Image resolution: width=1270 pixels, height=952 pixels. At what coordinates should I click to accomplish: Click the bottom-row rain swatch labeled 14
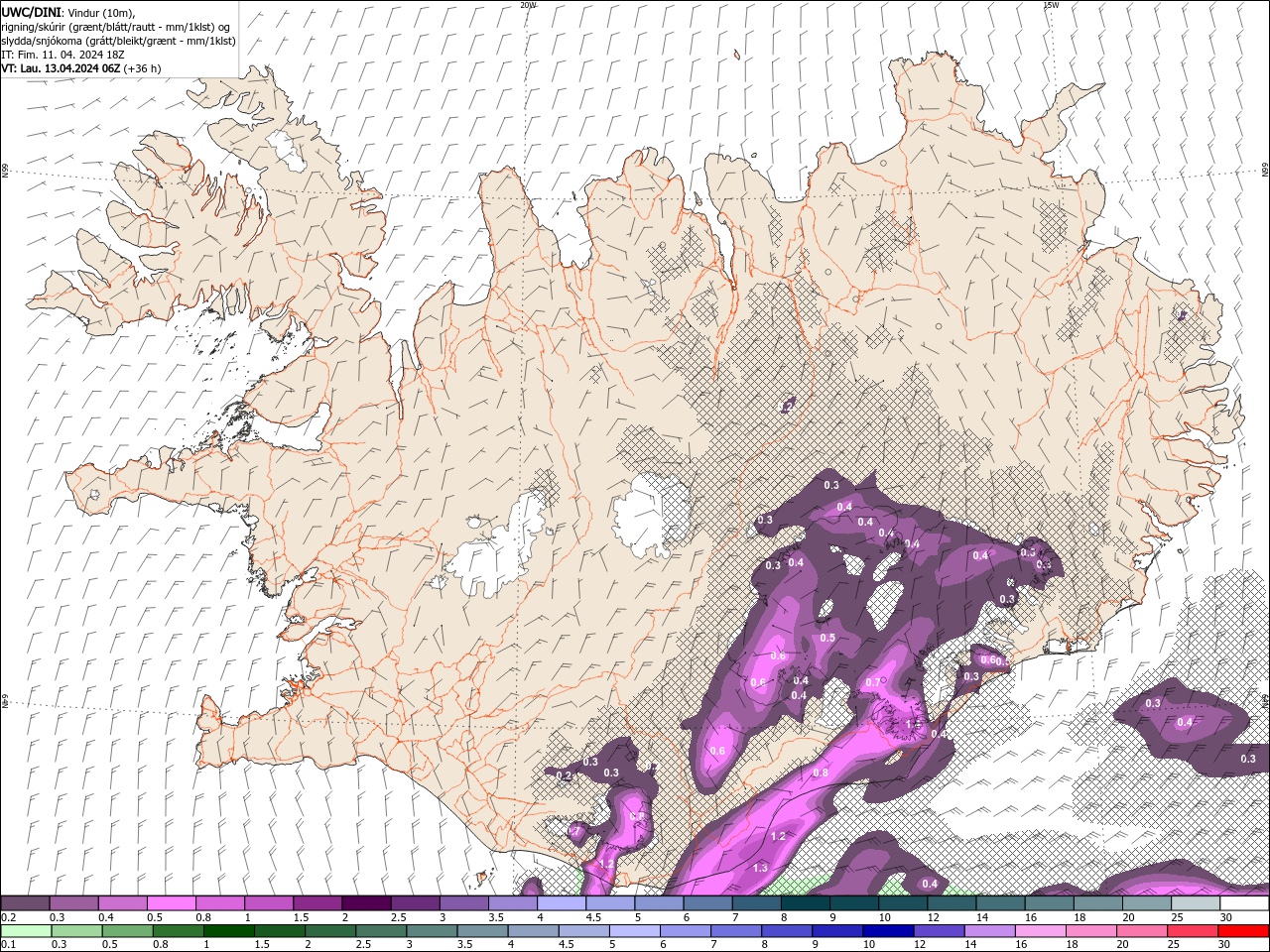coord(989,931)
